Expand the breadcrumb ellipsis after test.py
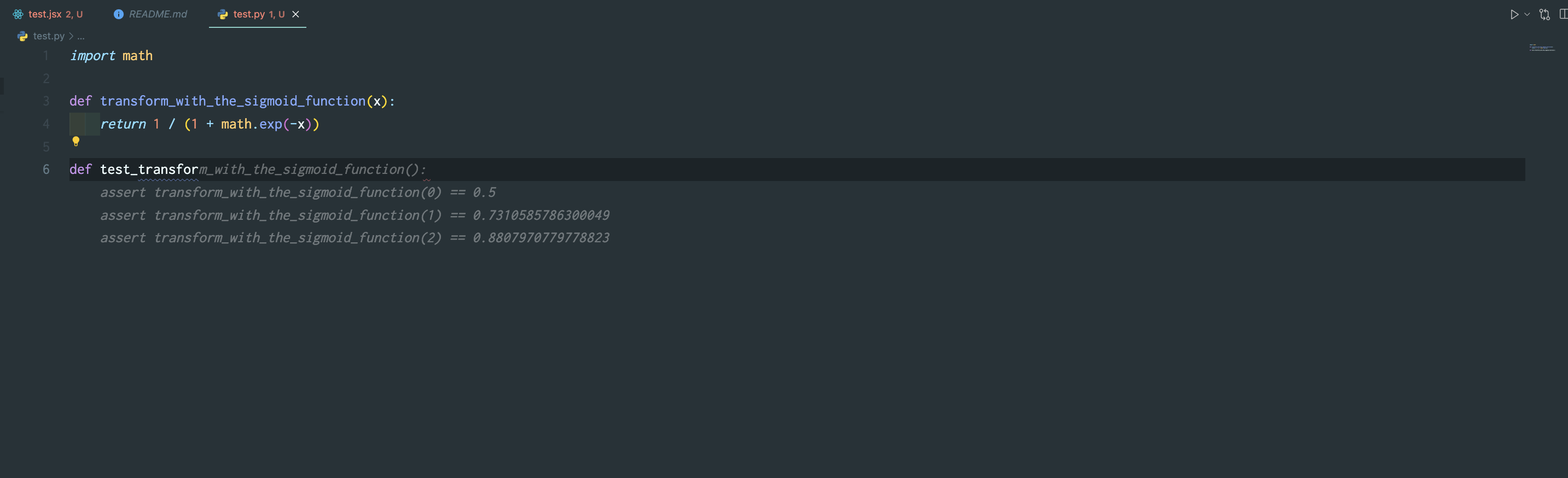The height and width of the screenshot is (478, 1568). pos(81,36)
